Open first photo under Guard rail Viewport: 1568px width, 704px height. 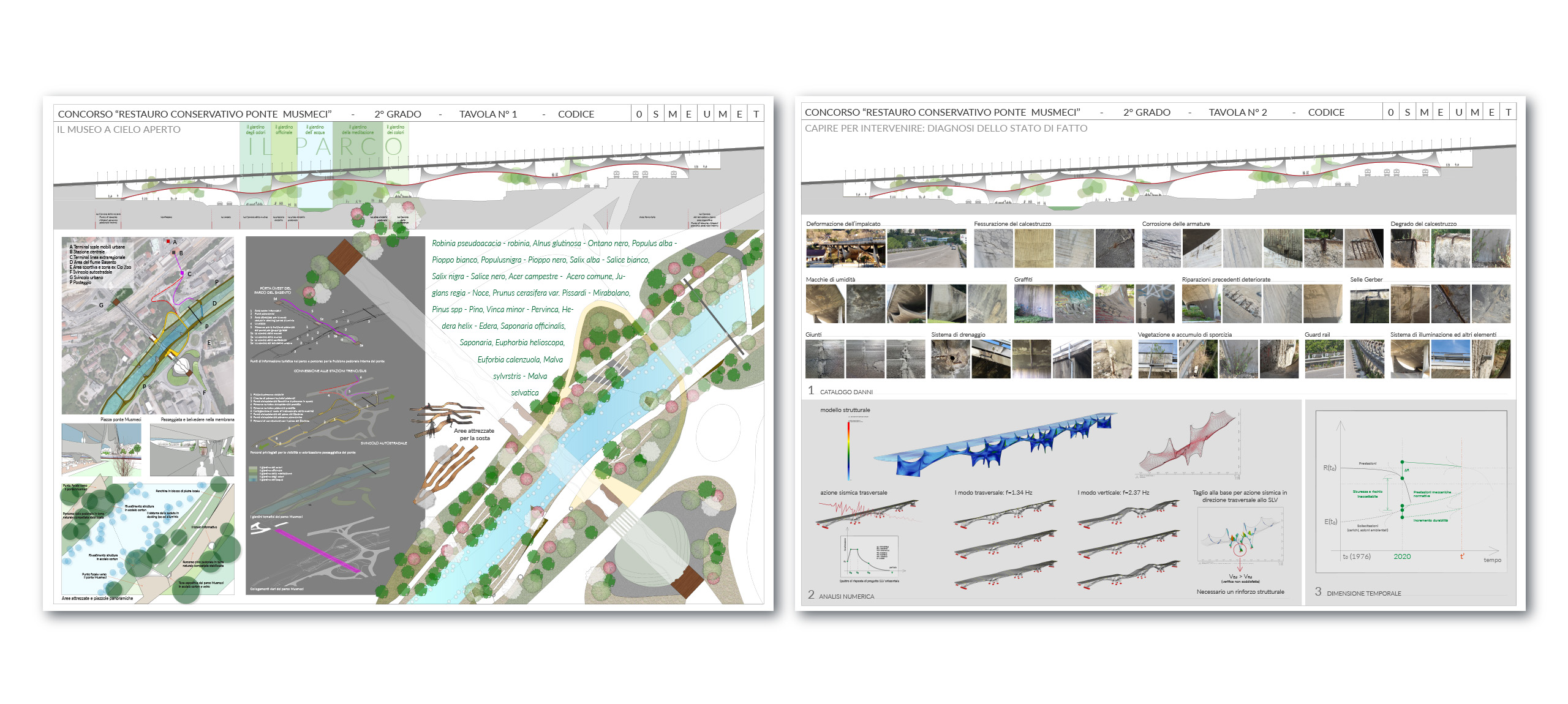click(1324, 359)
